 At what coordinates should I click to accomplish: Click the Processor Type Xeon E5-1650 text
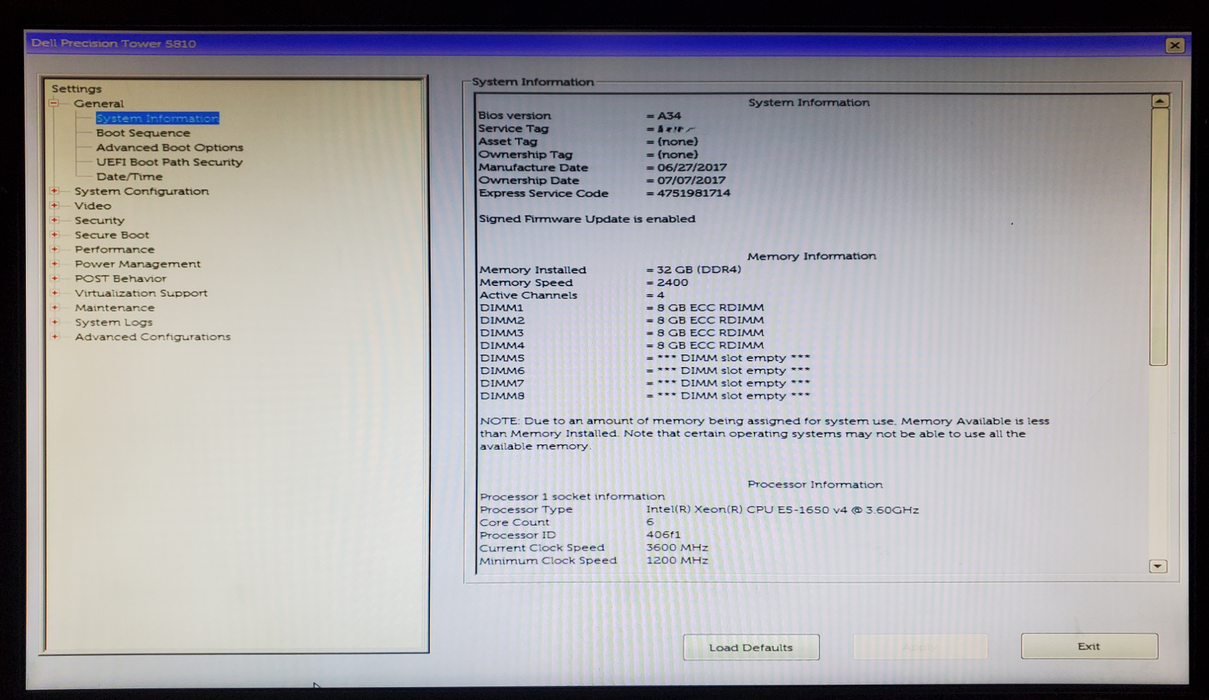[x=782, y=510]
